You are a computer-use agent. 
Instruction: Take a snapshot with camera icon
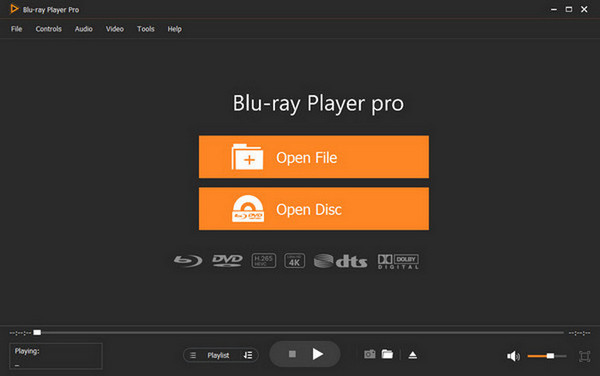tap(370, 355)
